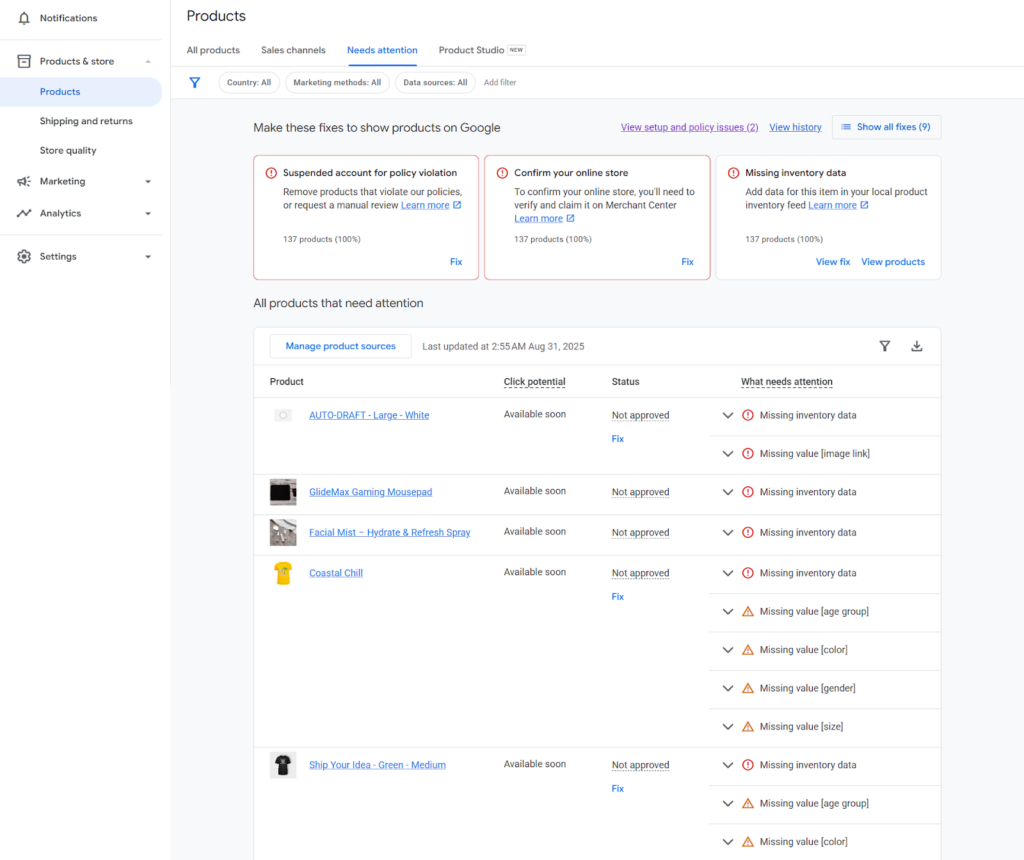
Task: Open the Country: All filter dropdown
Action: point(248,82)
